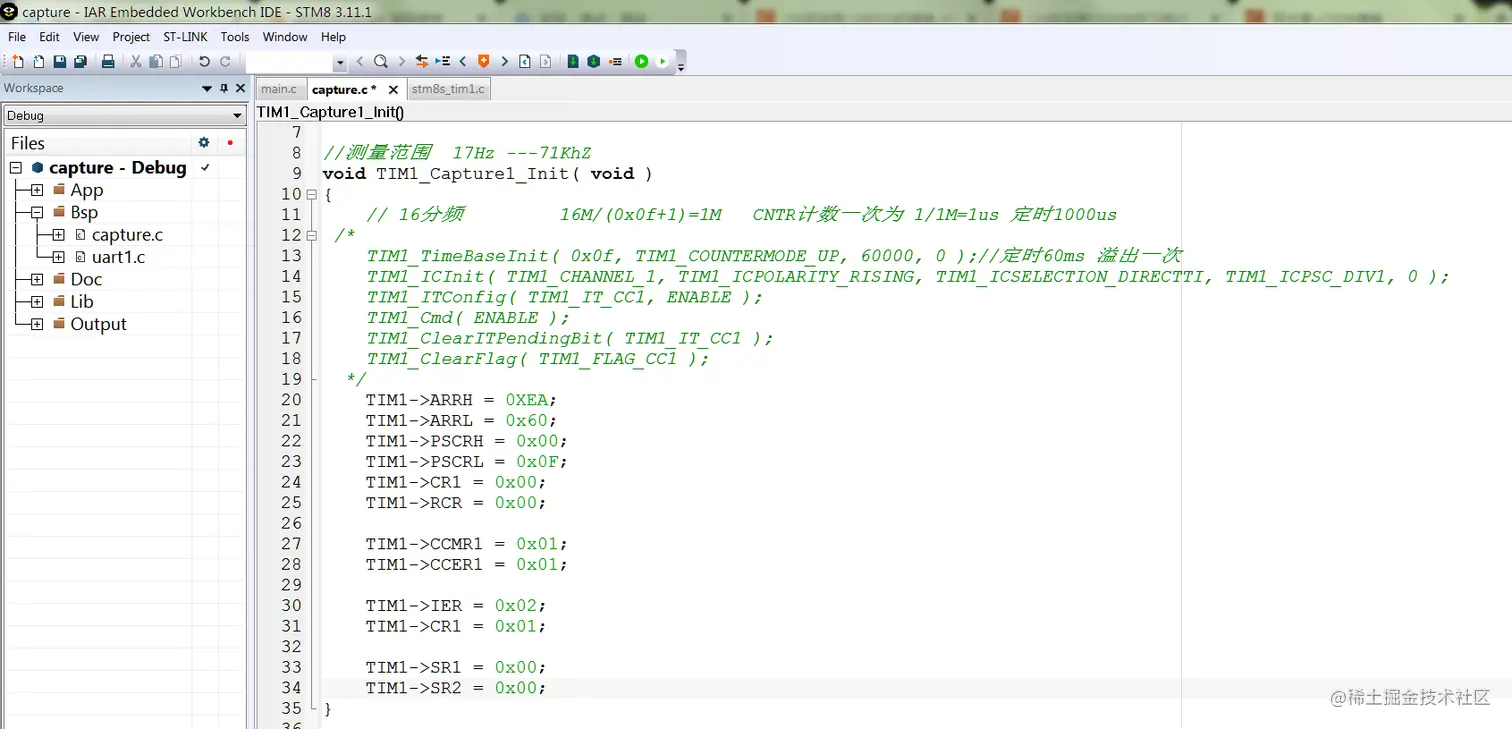Click the Navigate Backward page icon

[525, 62]
